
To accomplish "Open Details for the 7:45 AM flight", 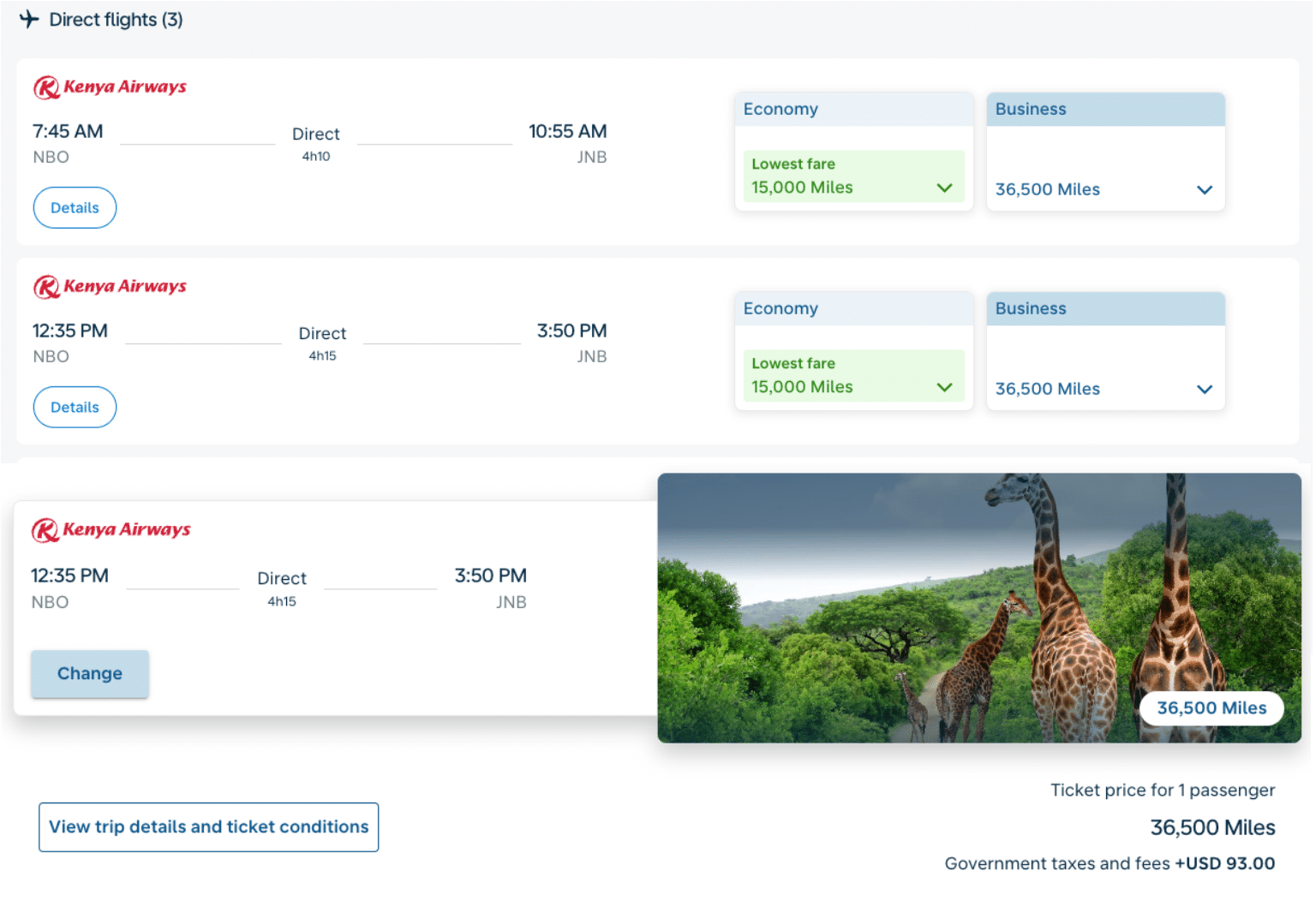I will pos(75,208).
